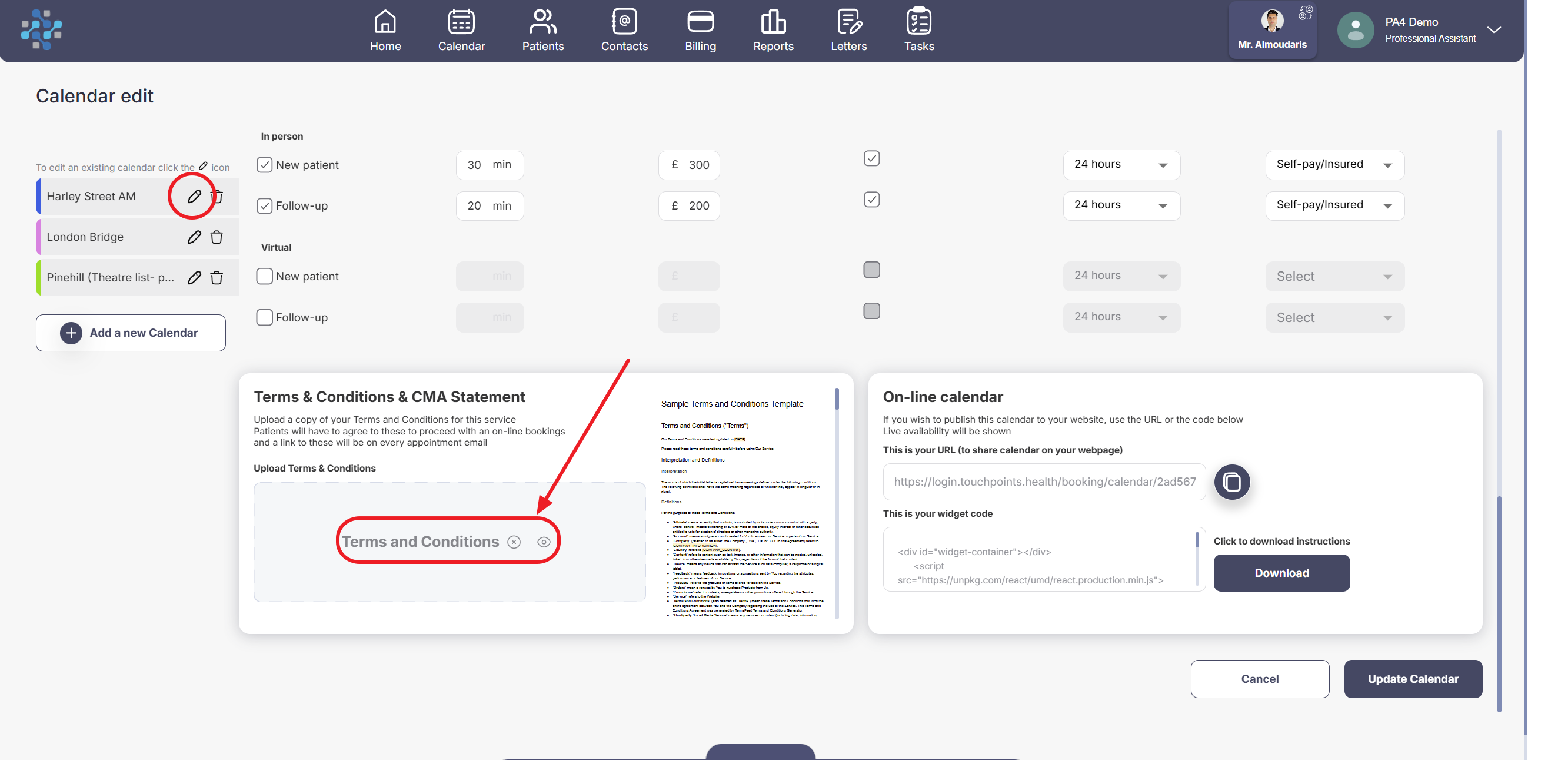Delete the London Bridge calendar

[x=217, y=237]
